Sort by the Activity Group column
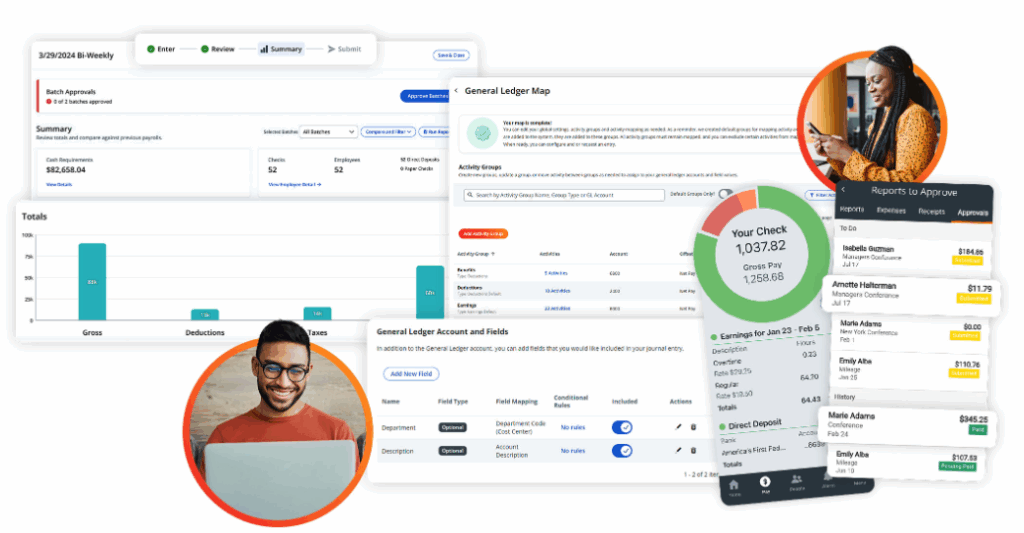Viewport: 1024px width, 533px height. click(476, 253)
